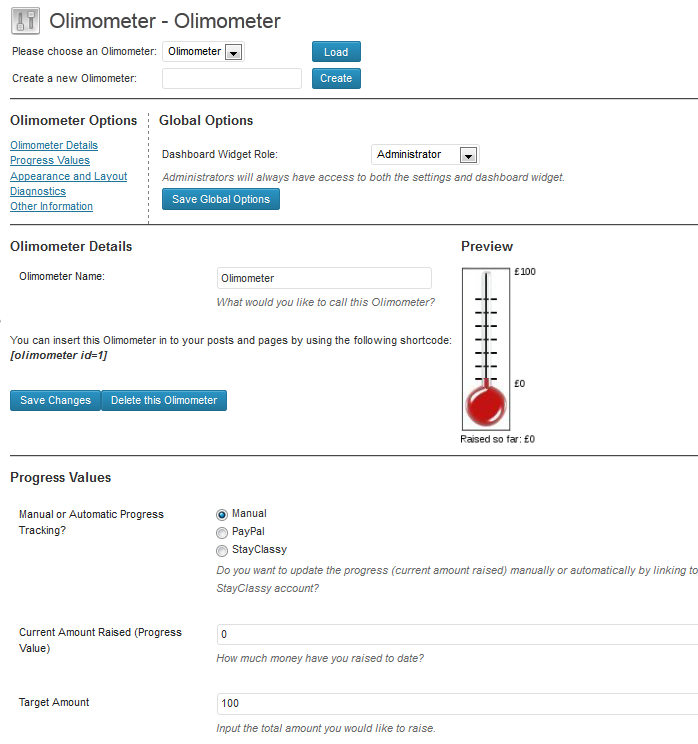Click the 'Dashboard Widget Role:' label
698x744 pixels.
point(220,155)
